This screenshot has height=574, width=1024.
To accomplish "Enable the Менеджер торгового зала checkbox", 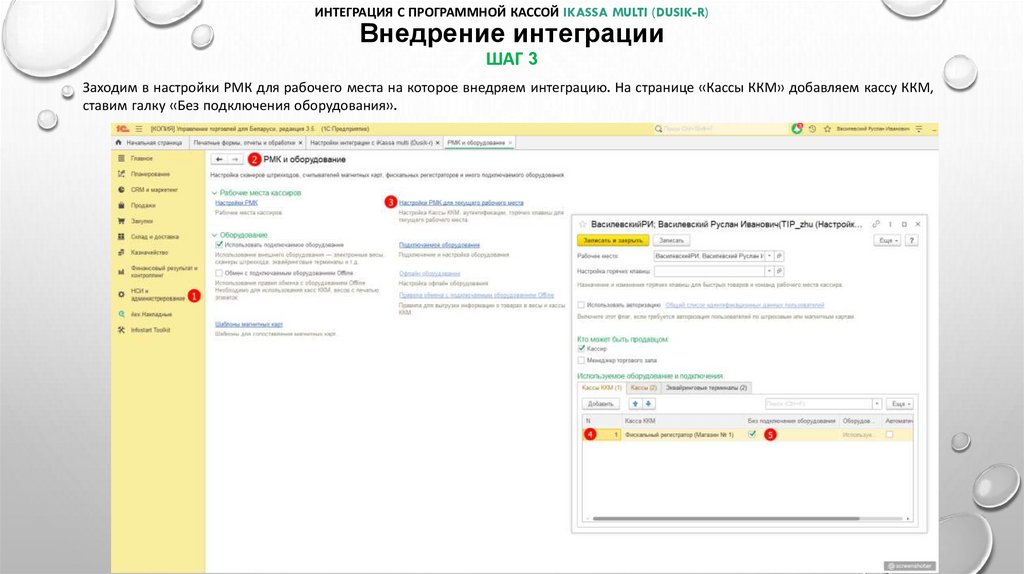I will [x=581, y=360].
